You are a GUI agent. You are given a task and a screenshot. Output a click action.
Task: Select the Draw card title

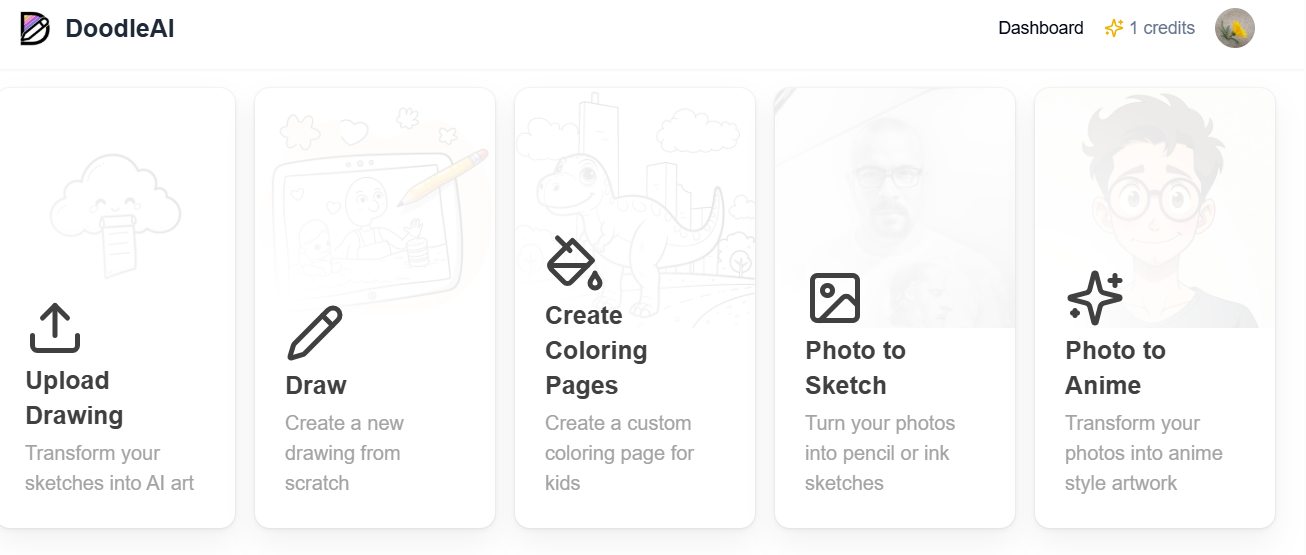click(316, 385)
